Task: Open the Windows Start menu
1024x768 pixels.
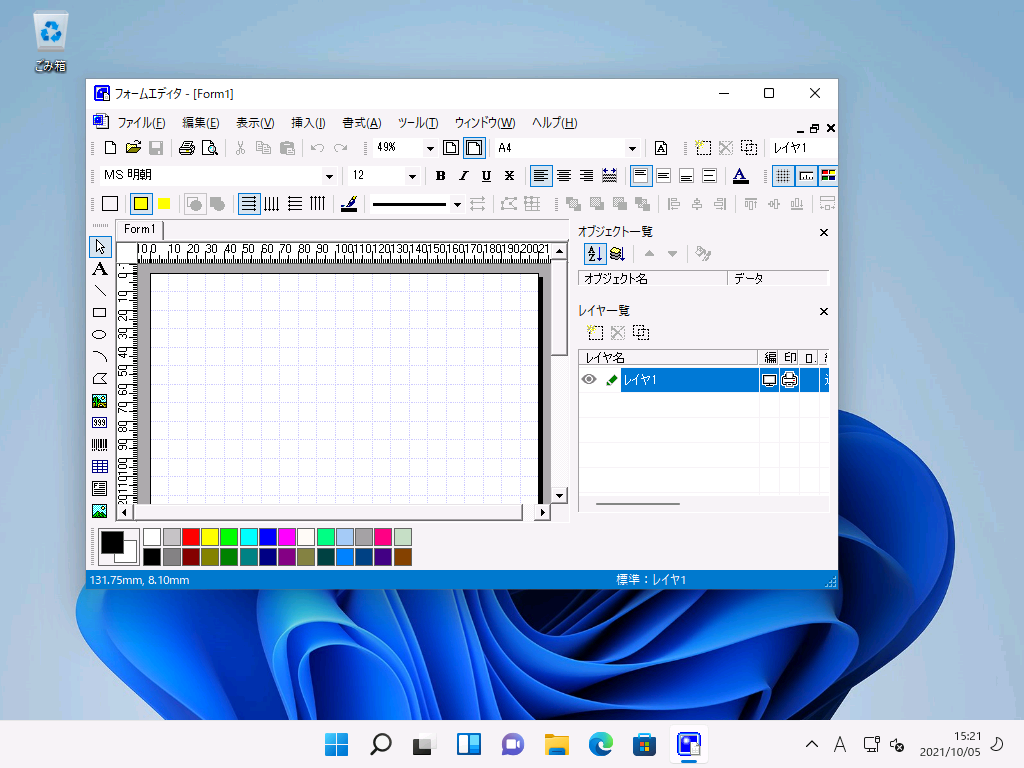Action: click(x=336, y=744)
